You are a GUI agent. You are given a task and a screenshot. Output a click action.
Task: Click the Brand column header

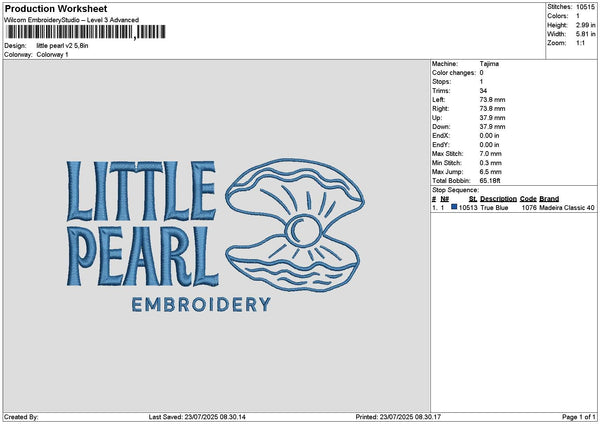point(549,199)
